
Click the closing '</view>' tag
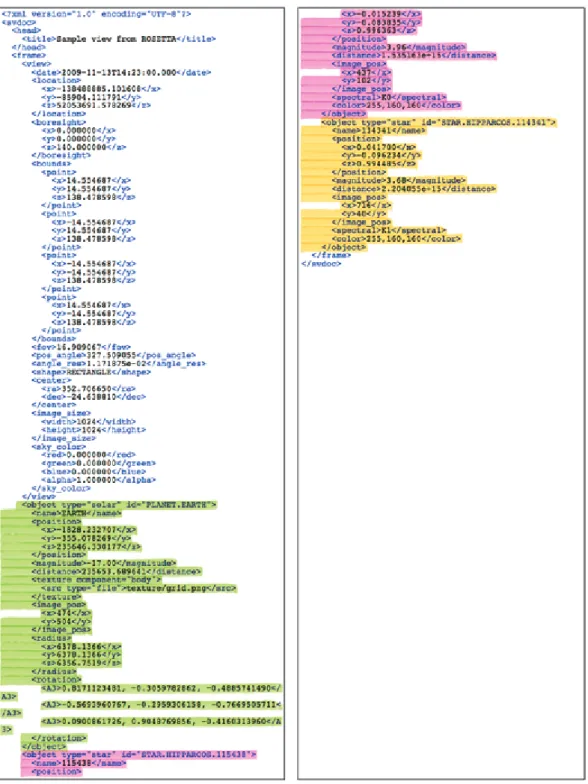(38, 496)
